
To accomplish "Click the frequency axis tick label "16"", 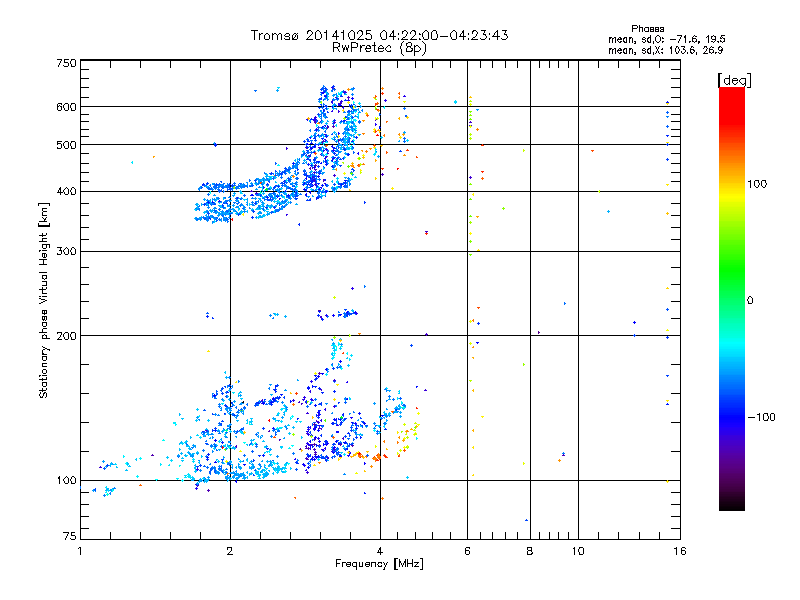I will pos(680,551).
